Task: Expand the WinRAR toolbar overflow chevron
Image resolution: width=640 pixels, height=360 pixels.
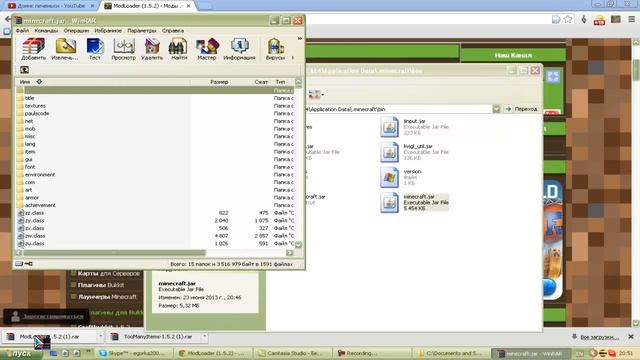Action: pos(300,38)
